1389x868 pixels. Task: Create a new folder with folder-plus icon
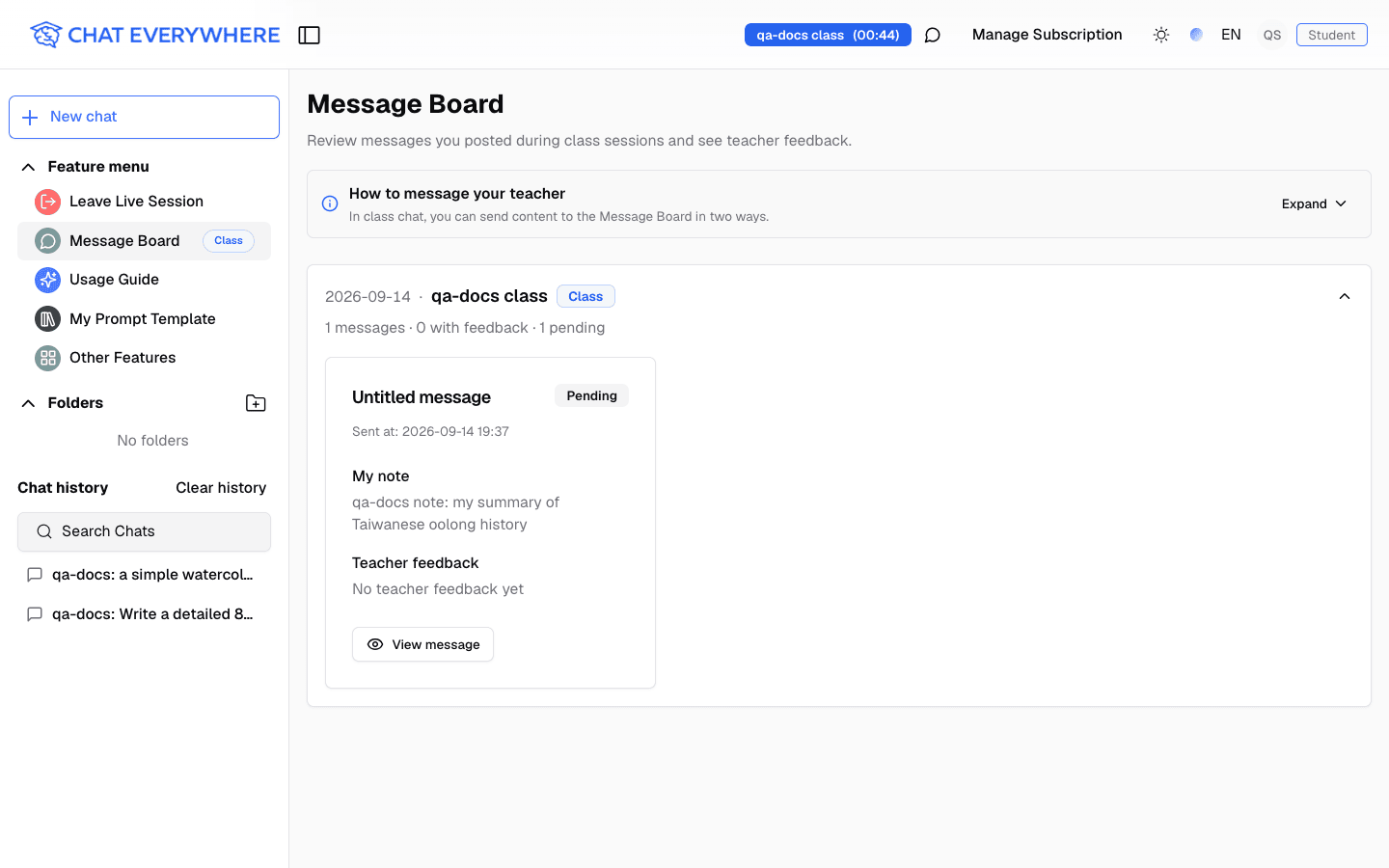coord(256,403)
